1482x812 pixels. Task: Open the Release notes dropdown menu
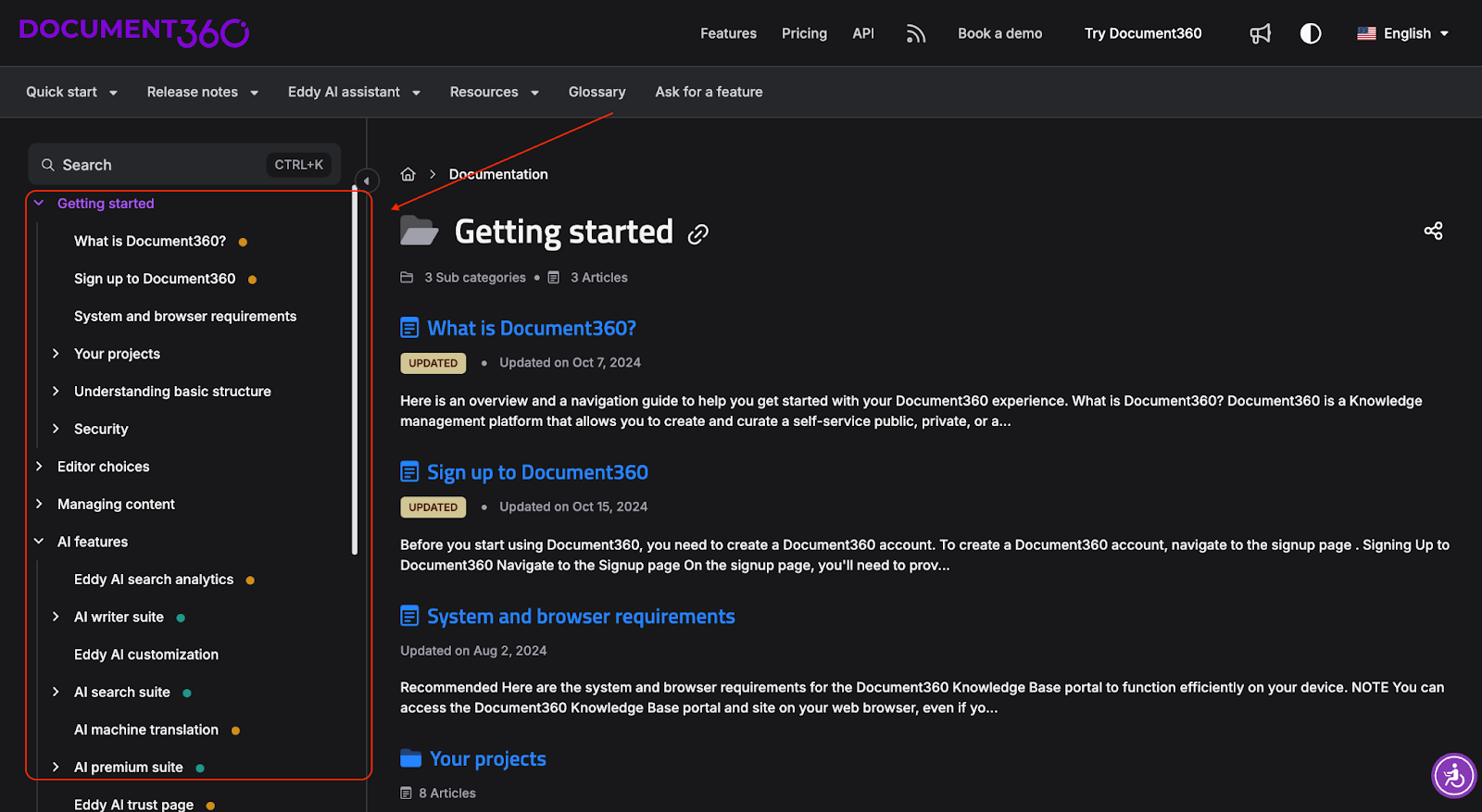pyautogui.click(x=203, y=92)
